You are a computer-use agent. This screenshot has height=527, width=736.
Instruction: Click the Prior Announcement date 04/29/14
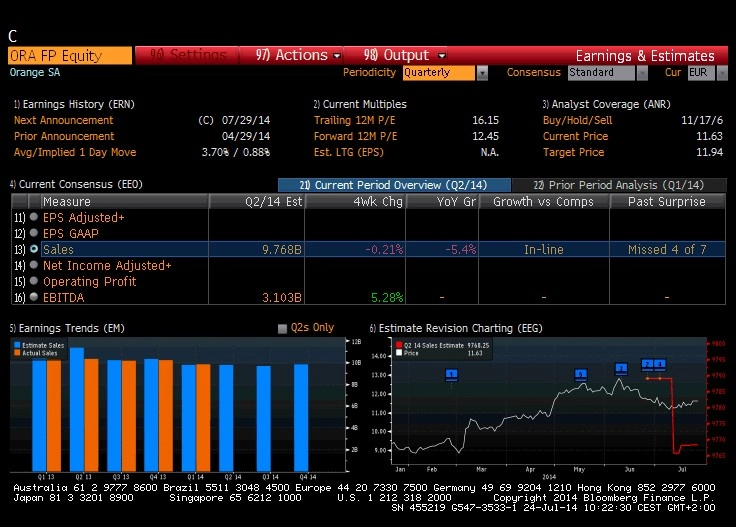pos(246,136)
